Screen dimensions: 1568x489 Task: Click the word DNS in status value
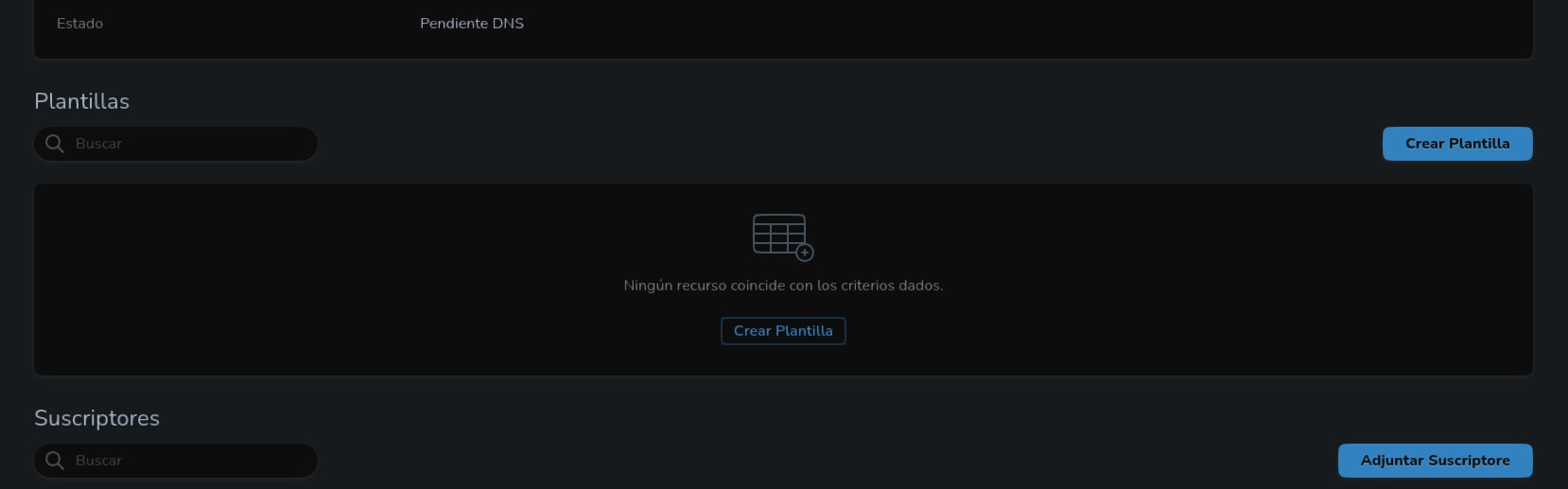point(508,24)
